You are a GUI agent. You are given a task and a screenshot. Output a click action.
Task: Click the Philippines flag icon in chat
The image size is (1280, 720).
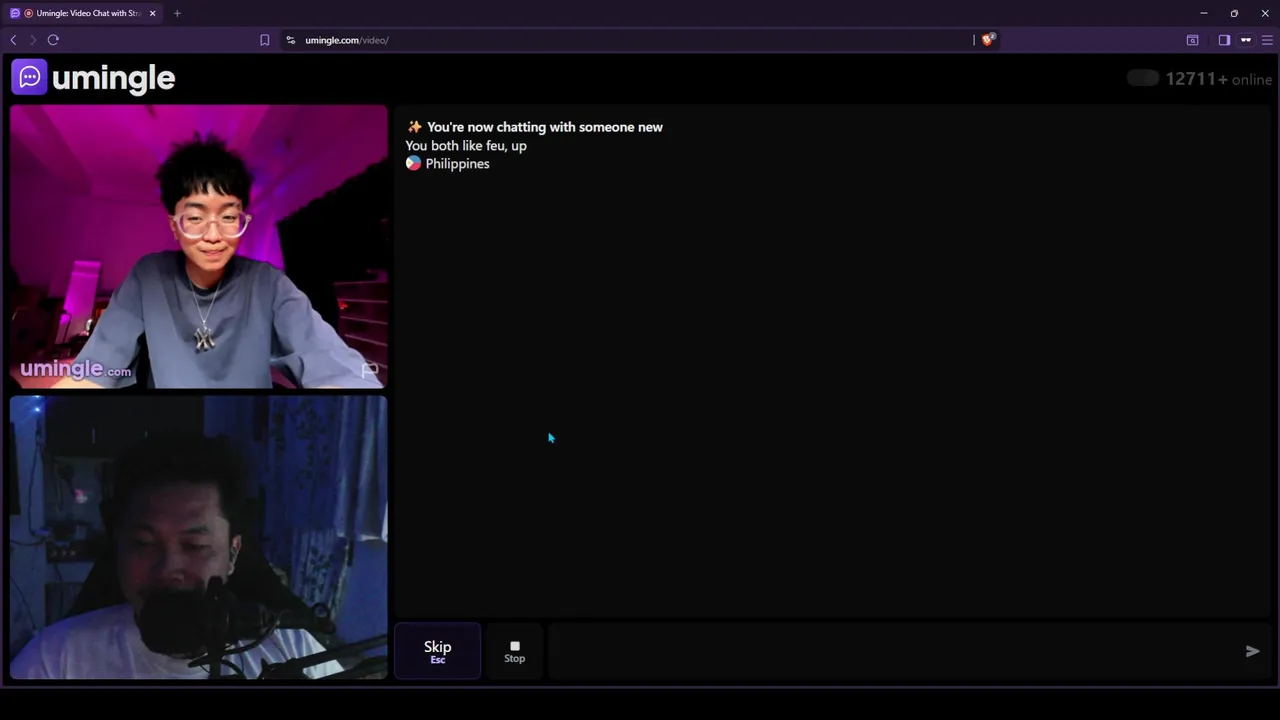413,163
